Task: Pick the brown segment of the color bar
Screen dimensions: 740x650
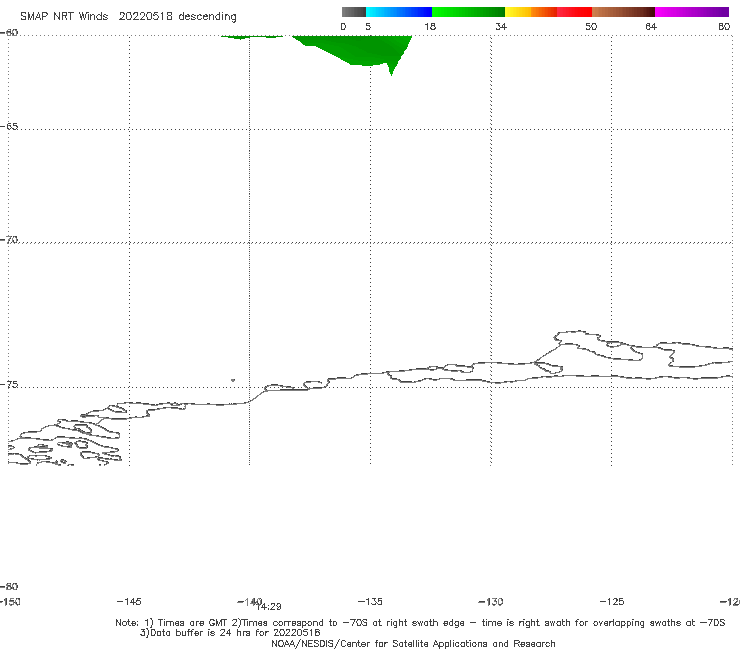Action: tap(623, 12)
